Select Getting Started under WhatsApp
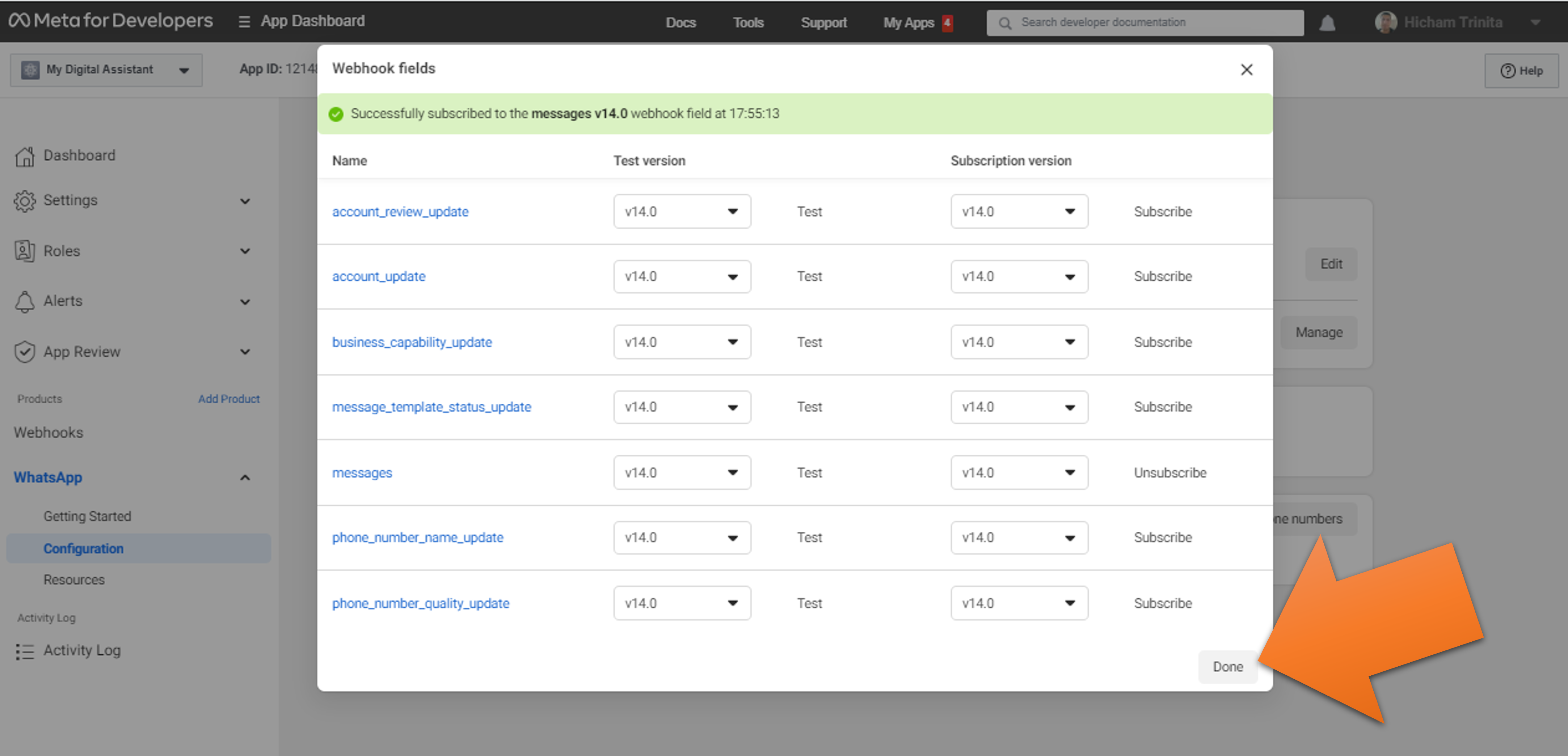Image resolution: width=1568 pixels, height=756 pixels. coord(87,516)
